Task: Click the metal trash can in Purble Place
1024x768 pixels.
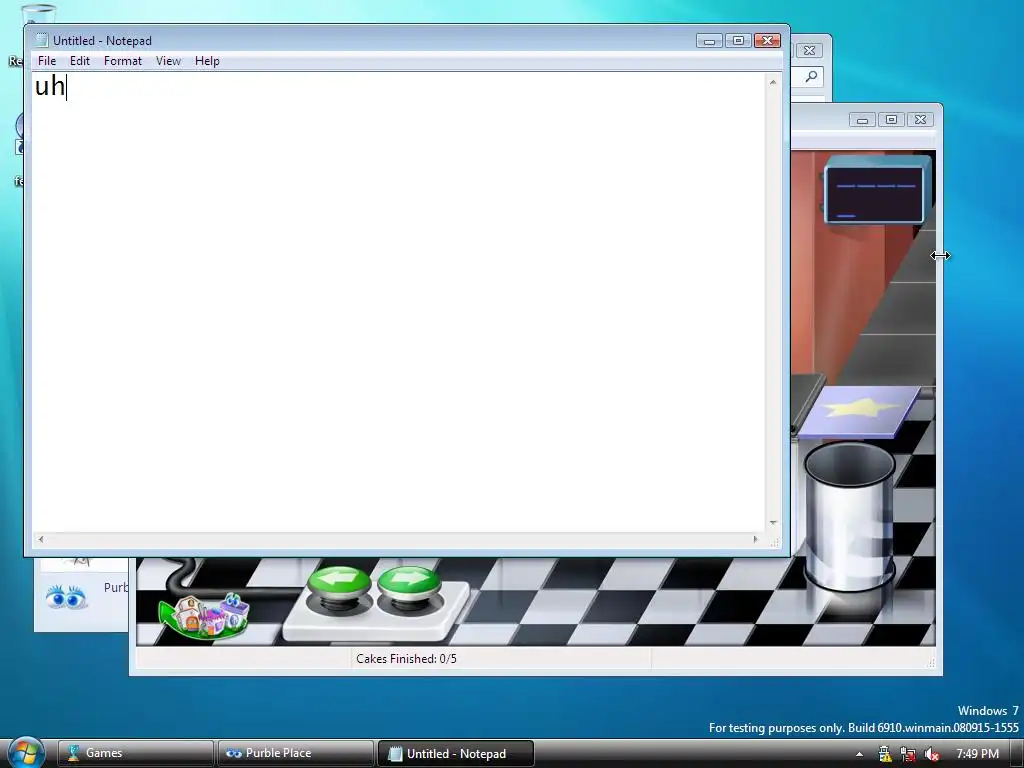Action: tap(849, 516)
